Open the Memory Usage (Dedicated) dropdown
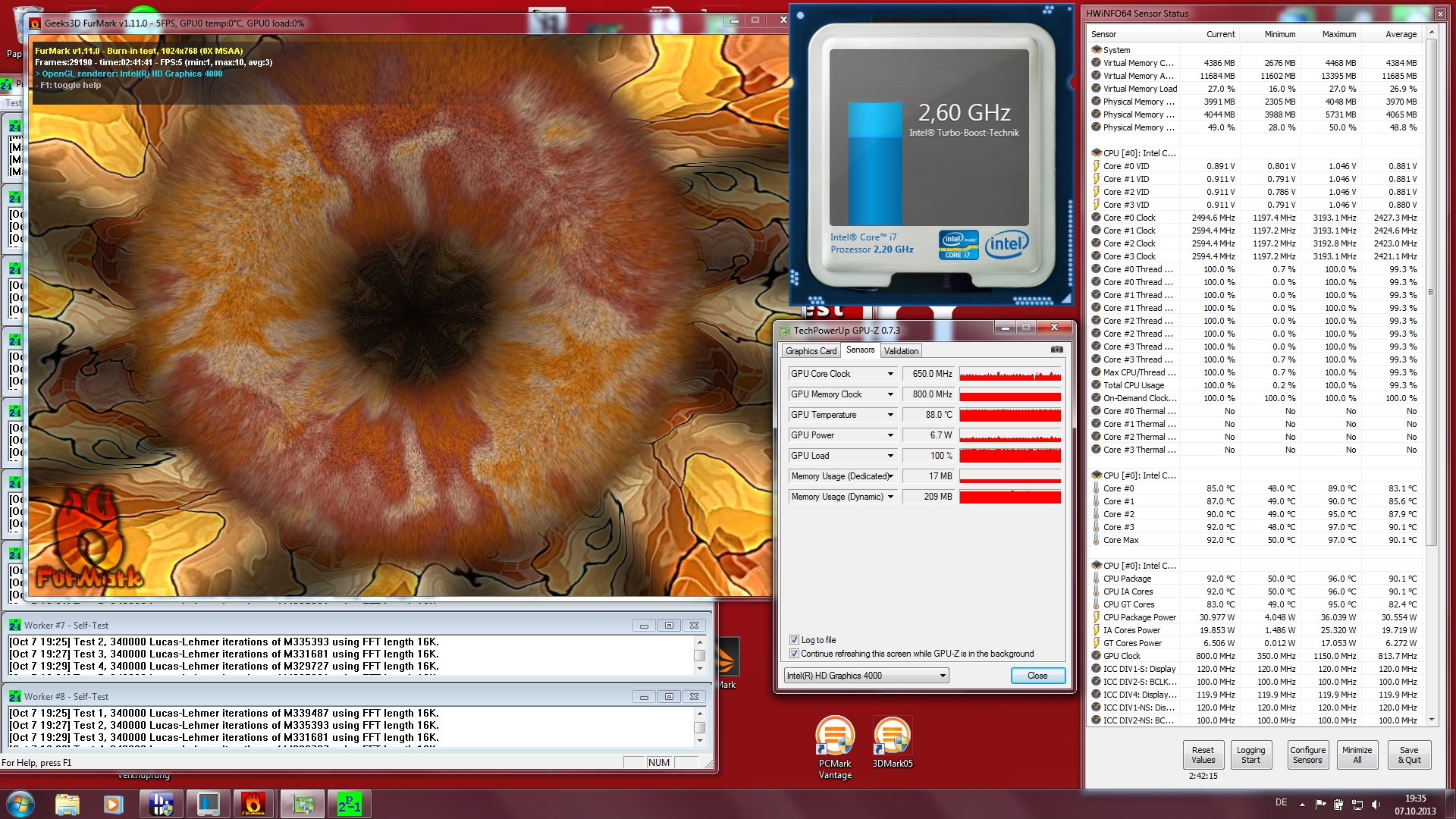Image resolution: width=1456 pixels, height=819 pixels. (x=890, y=476)
